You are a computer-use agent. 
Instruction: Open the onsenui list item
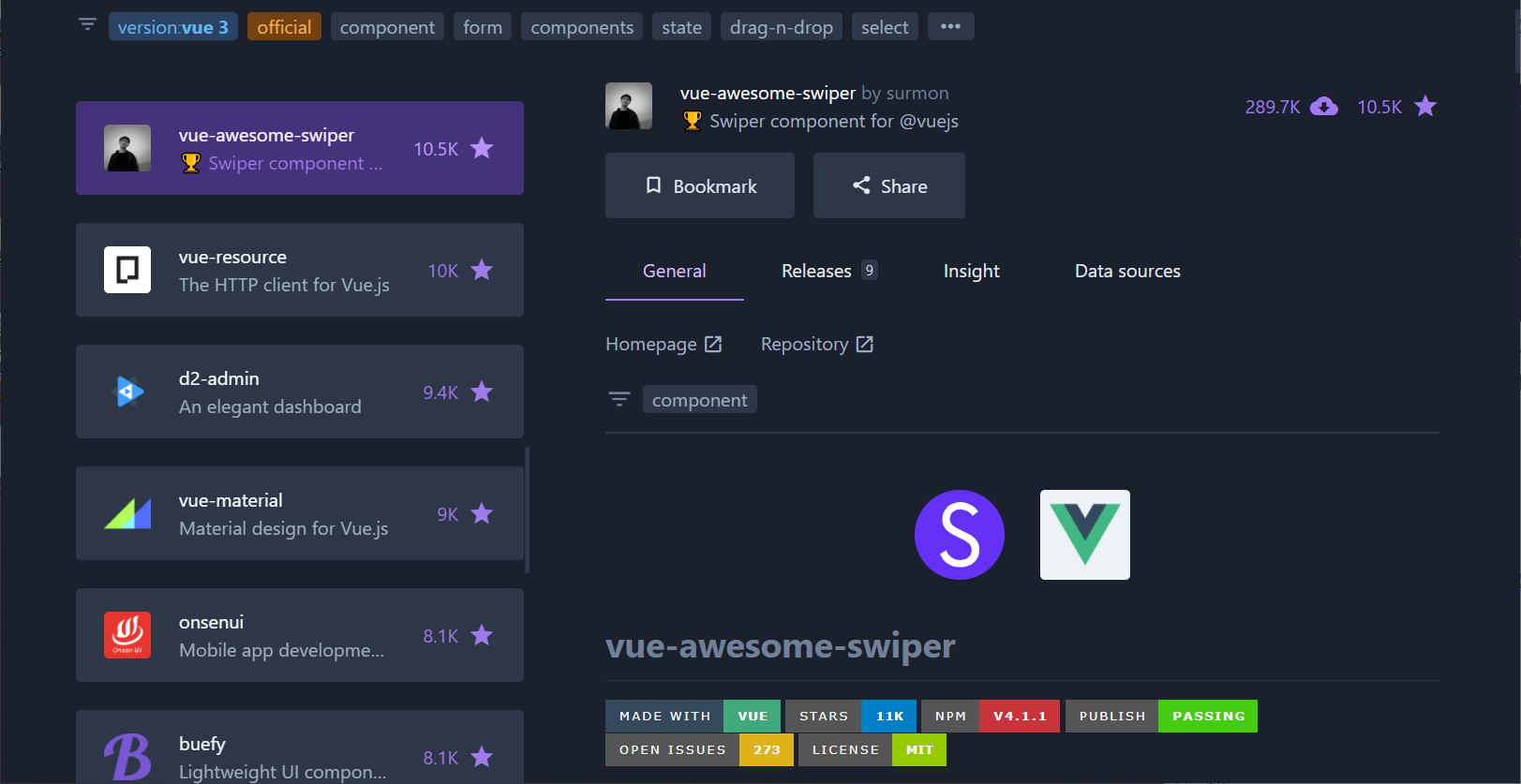coord(300,635)
